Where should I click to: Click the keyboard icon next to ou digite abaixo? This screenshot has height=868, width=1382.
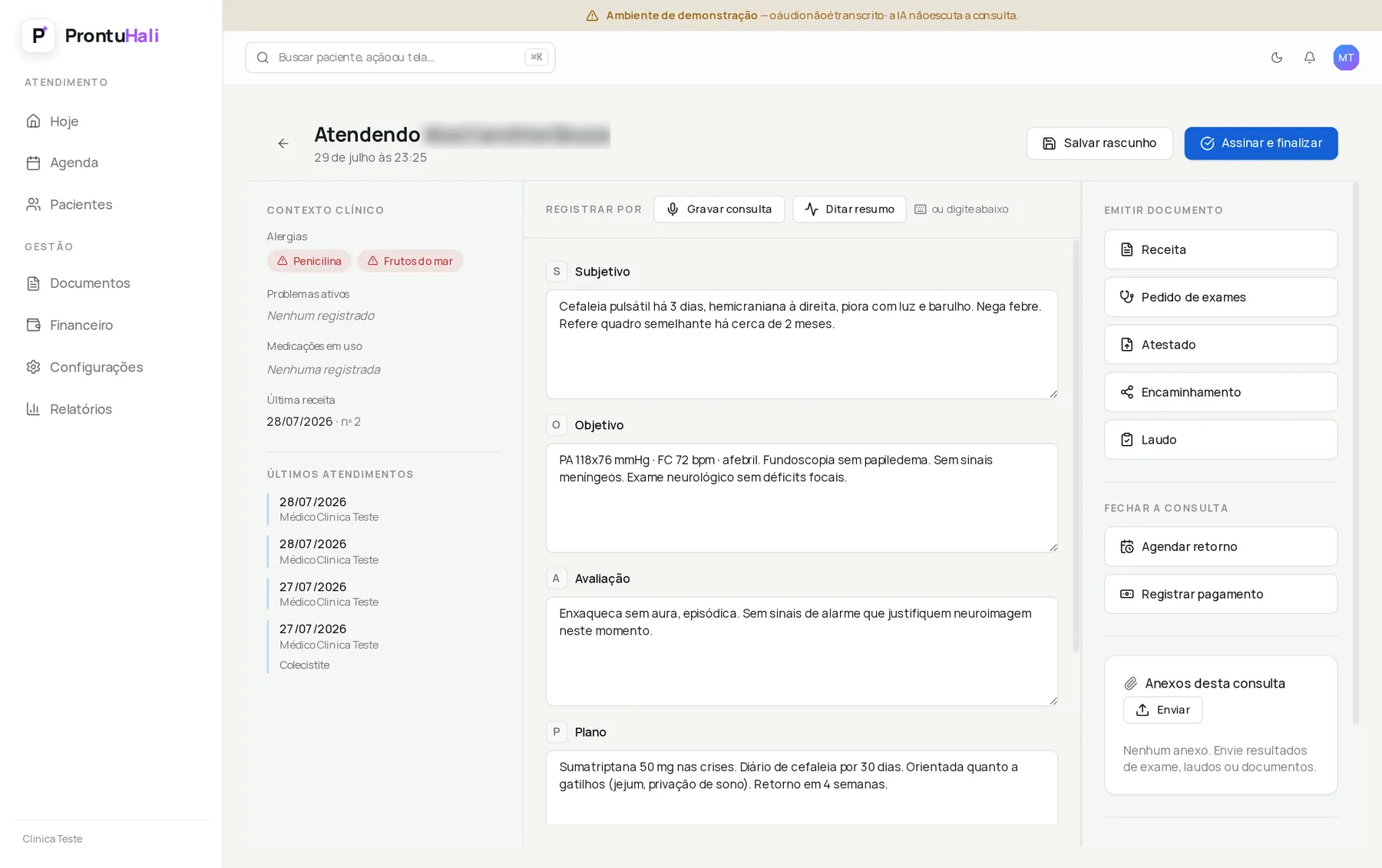(920, 210)
